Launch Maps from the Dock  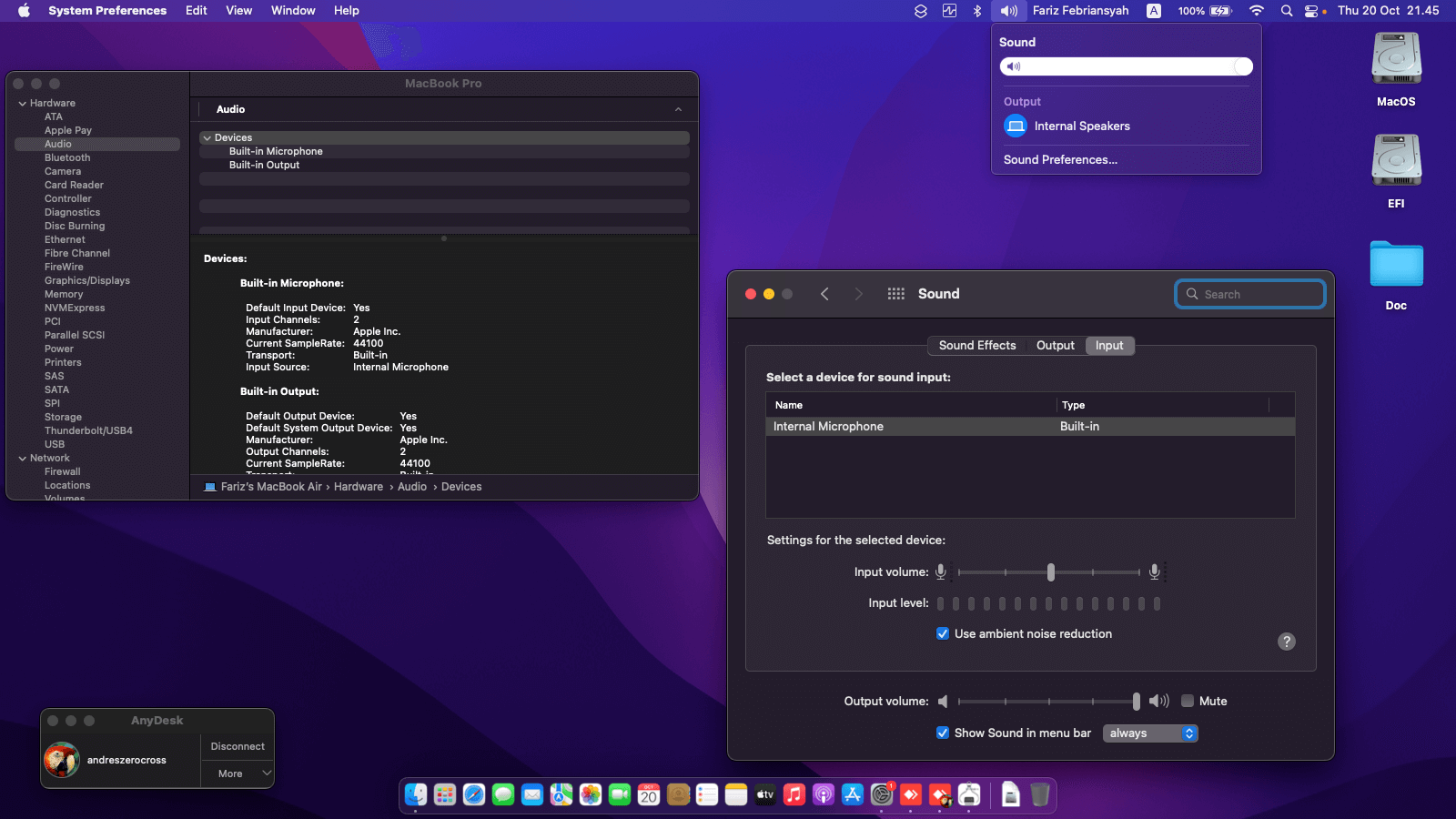coord(561,794)
